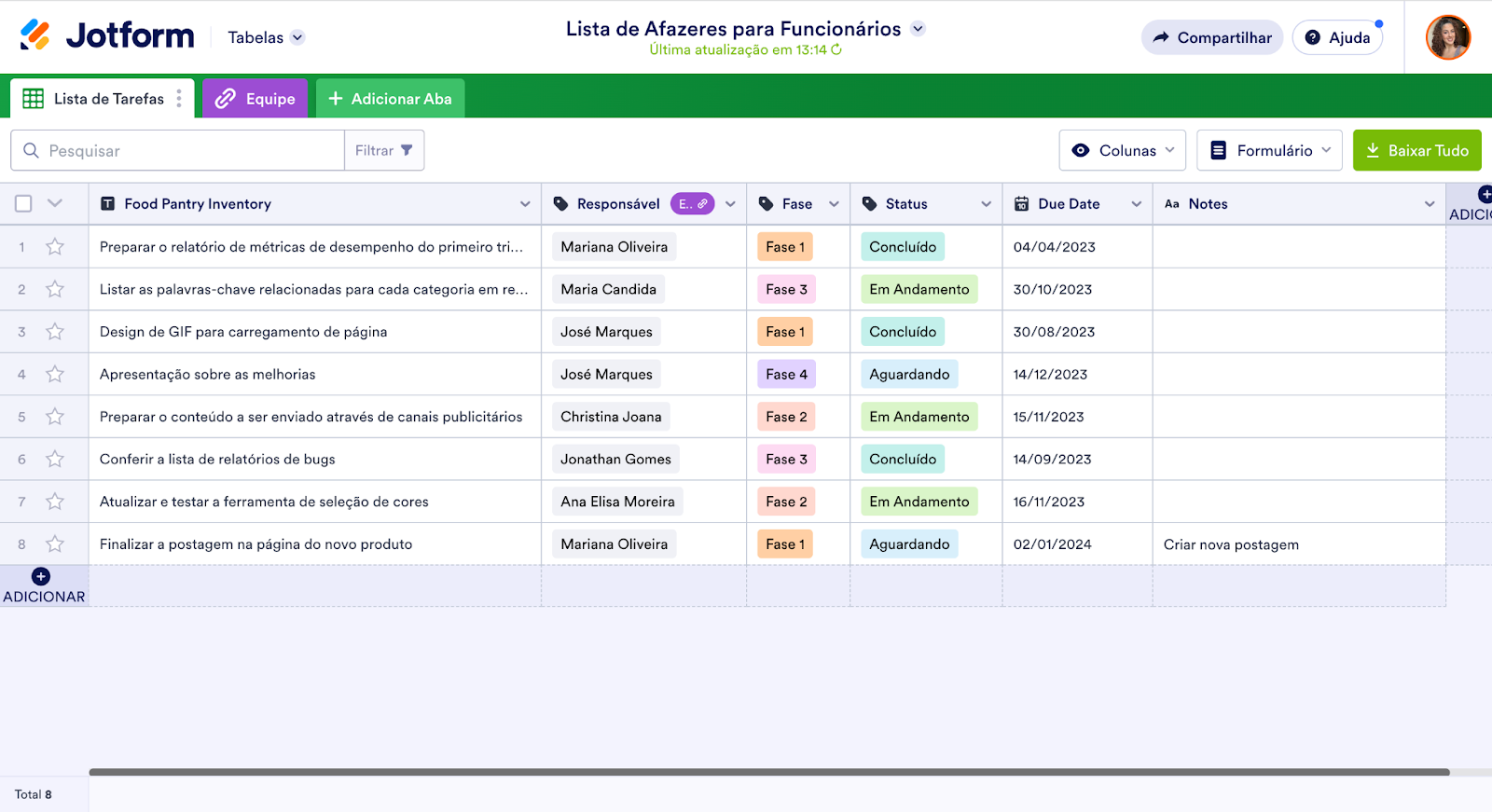Open Tabelas product dropdown
Screen dimensions: 1492x812
(266, 37)
